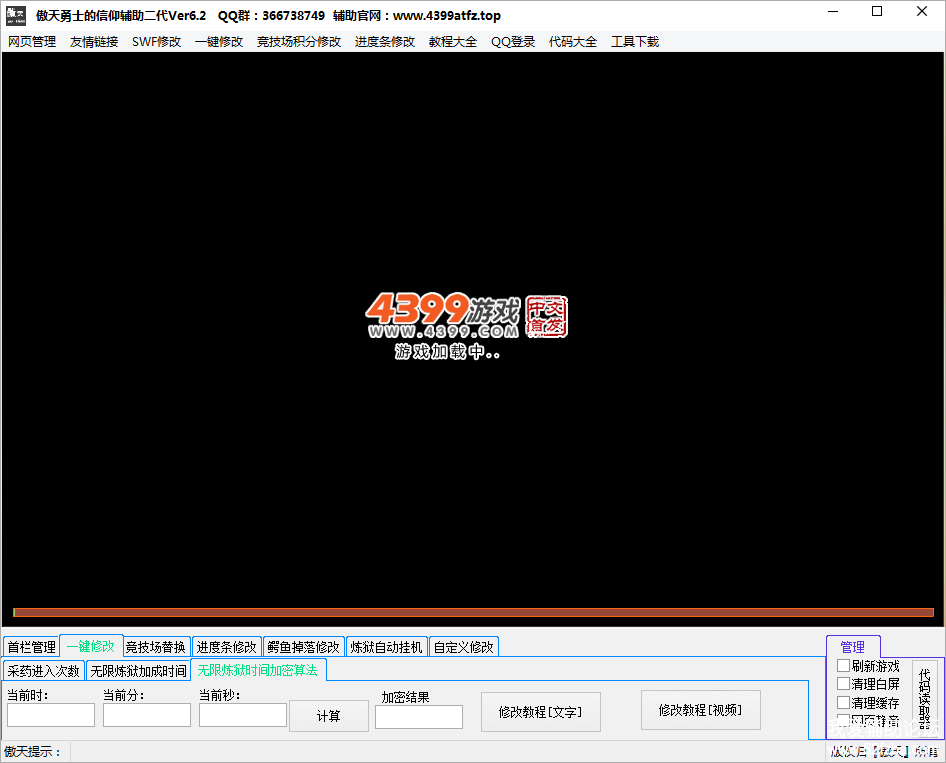Click the vertical 代码读取器 button
This screenshot has height=763, width=946.
(924, 698)
